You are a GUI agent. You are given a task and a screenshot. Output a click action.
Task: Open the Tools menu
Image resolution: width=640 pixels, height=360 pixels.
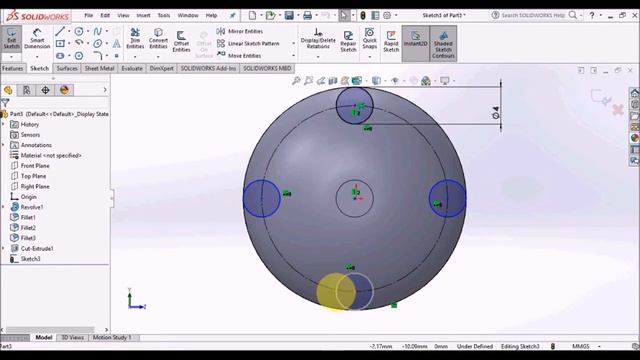[164, 16]
